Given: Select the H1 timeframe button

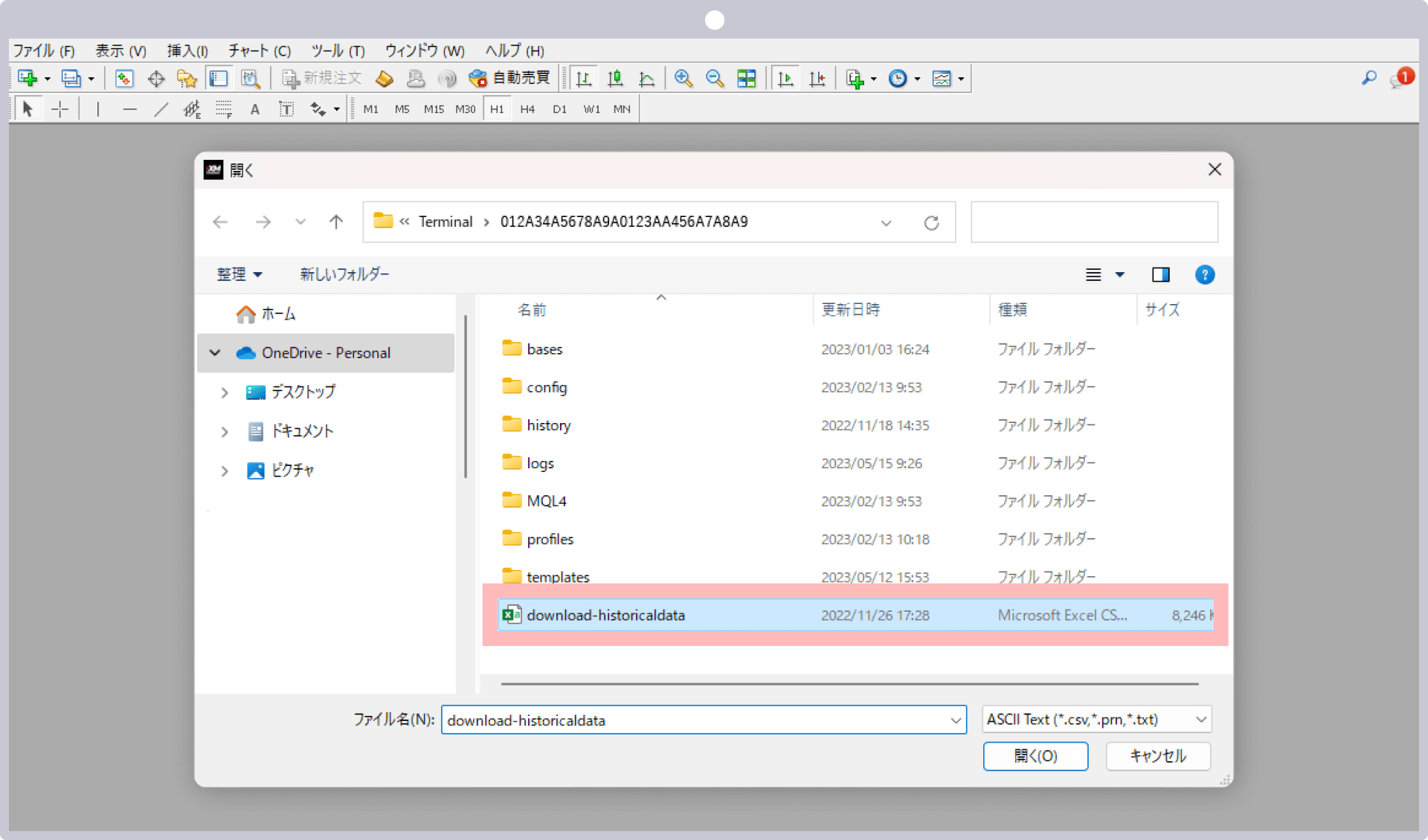Looking at the screenshot, I should [x=497, y=109].
